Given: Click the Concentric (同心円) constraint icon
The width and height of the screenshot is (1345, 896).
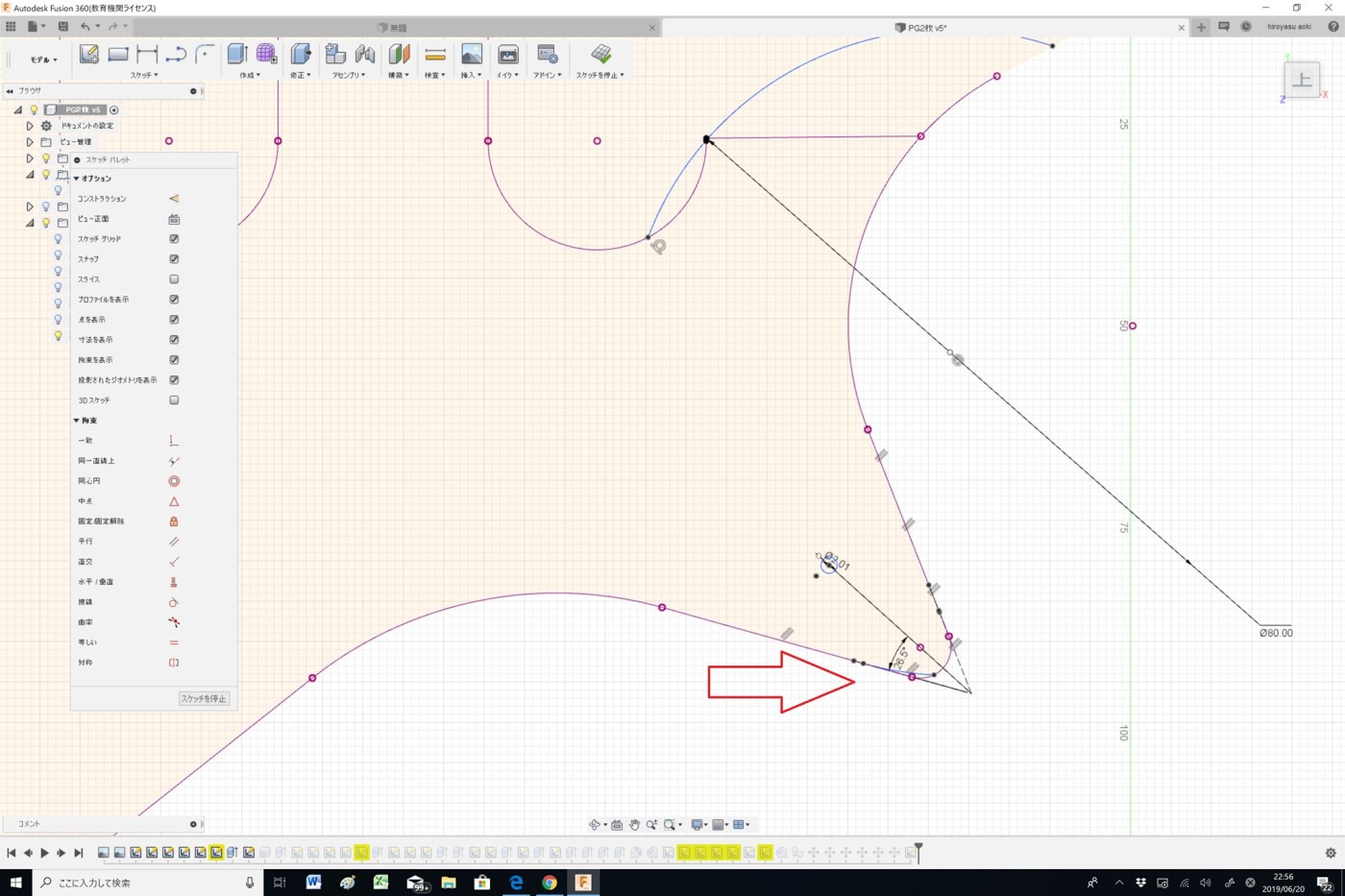Looking at the screenshot, I should coord(174,481).
